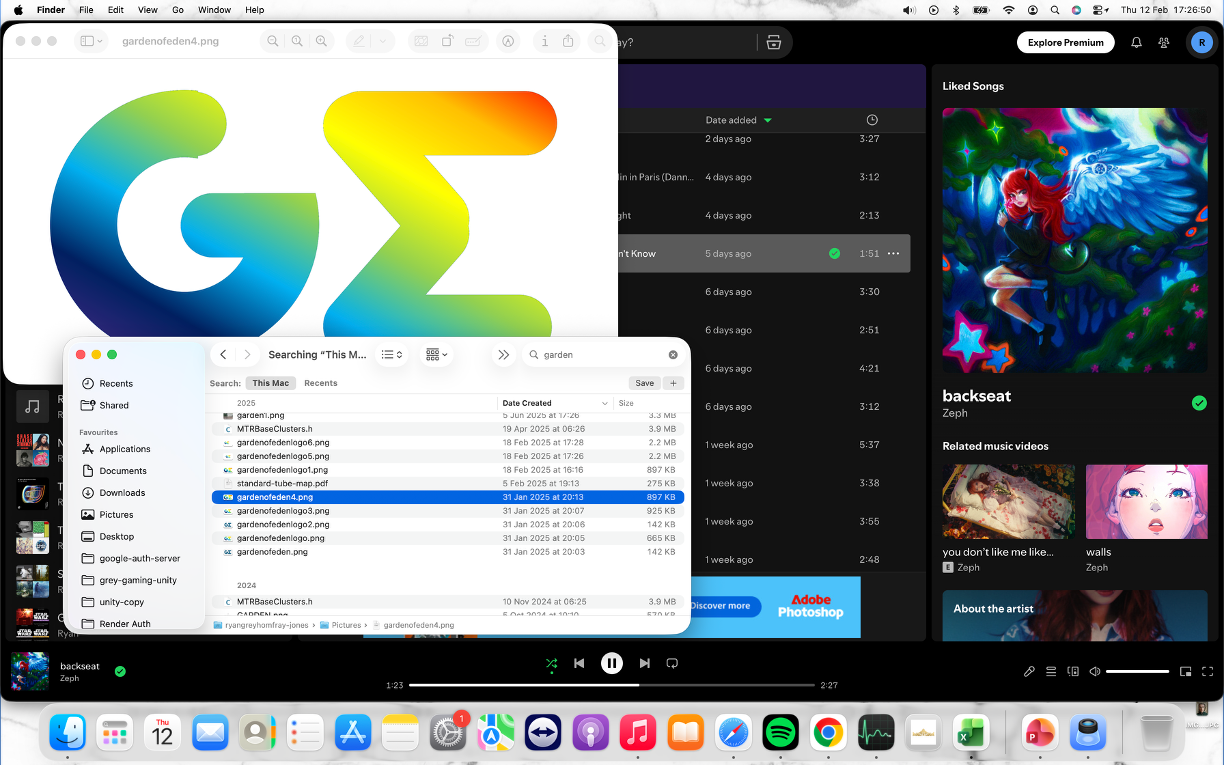Click the actual size zoom icon in Preview
The height and width of the screenshot is (766, 1224).
click(x=297, y=41)
